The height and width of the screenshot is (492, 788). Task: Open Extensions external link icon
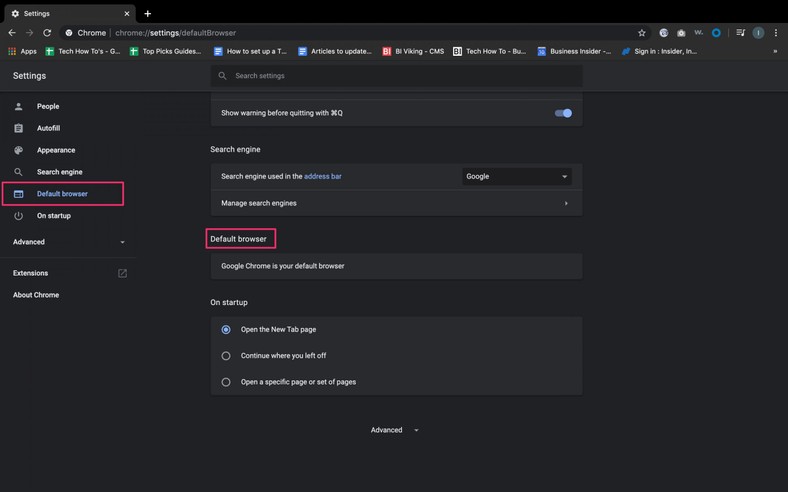point(122,273)
